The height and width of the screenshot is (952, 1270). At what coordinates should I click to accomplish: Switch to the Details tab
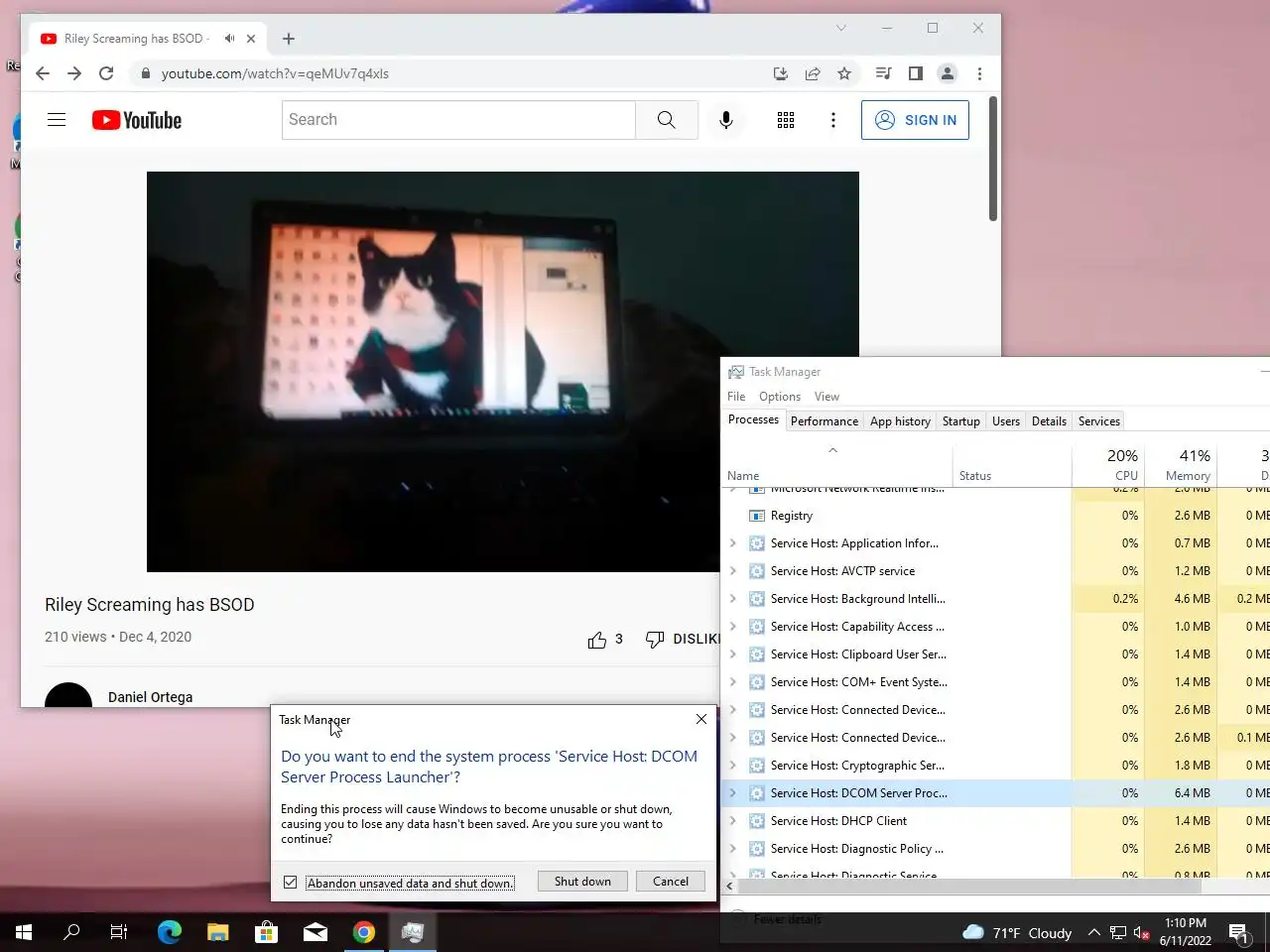(x=1049, y=421)
